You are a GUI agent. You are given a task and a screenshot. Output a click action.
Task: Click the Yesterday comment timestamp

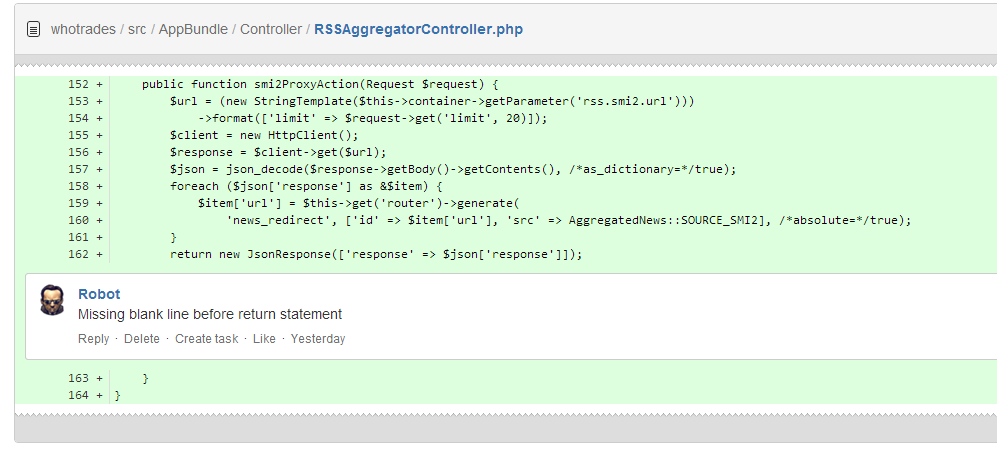point(318,339)
